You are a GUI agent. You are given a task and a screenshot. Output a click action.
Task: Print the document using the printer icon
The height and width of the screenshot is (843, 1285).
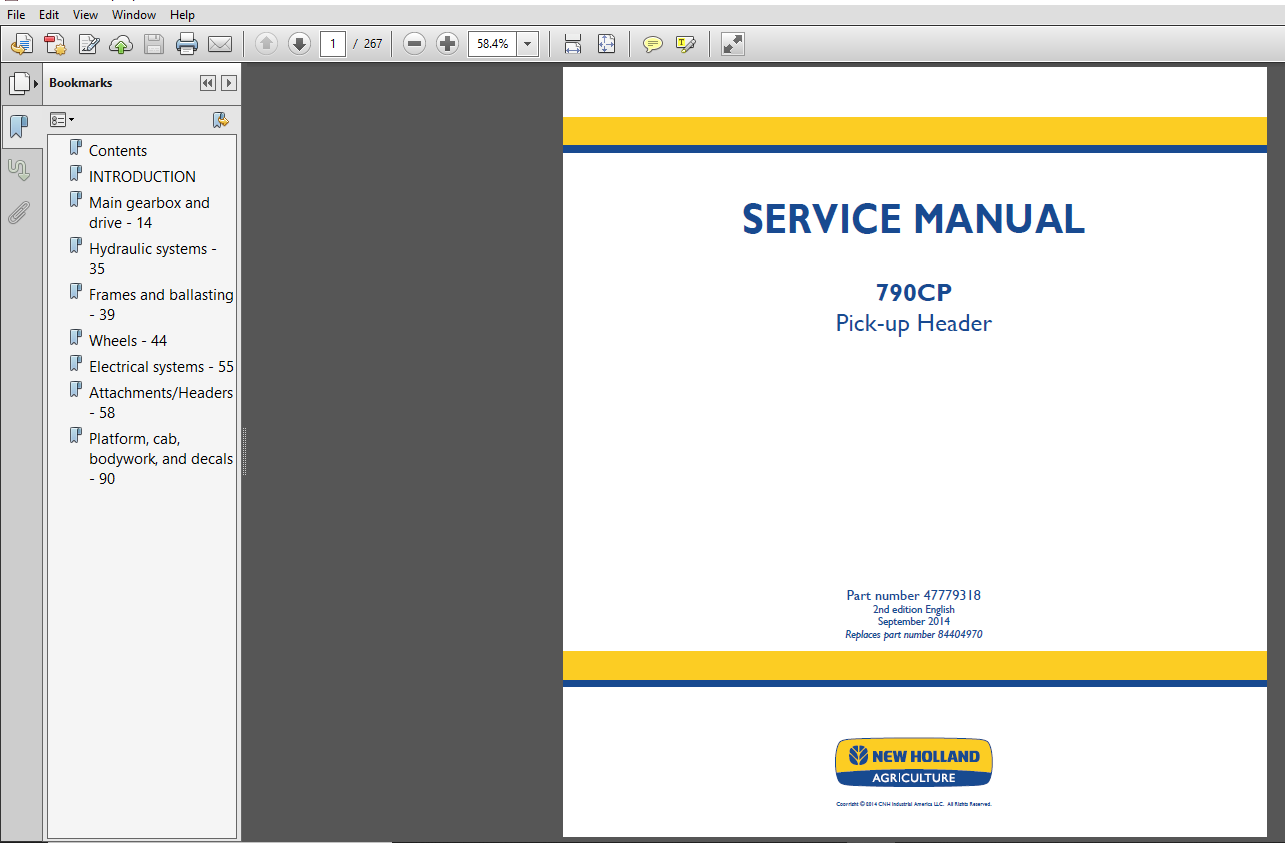pyautogui.click(x=187, y=44)
